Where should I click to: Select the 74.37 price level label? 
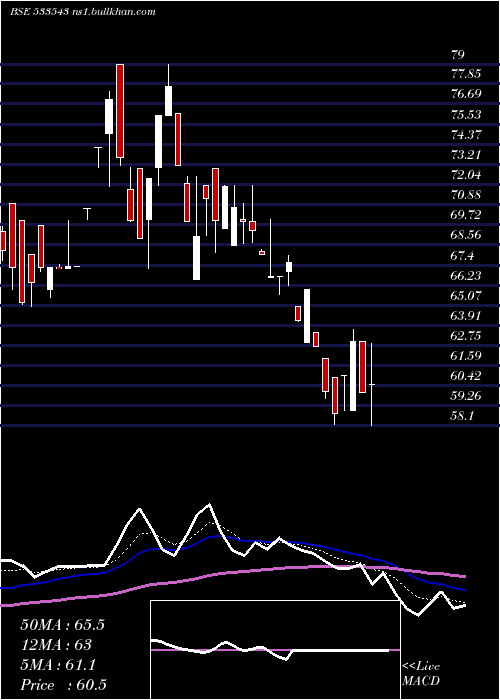click(466, 134)
